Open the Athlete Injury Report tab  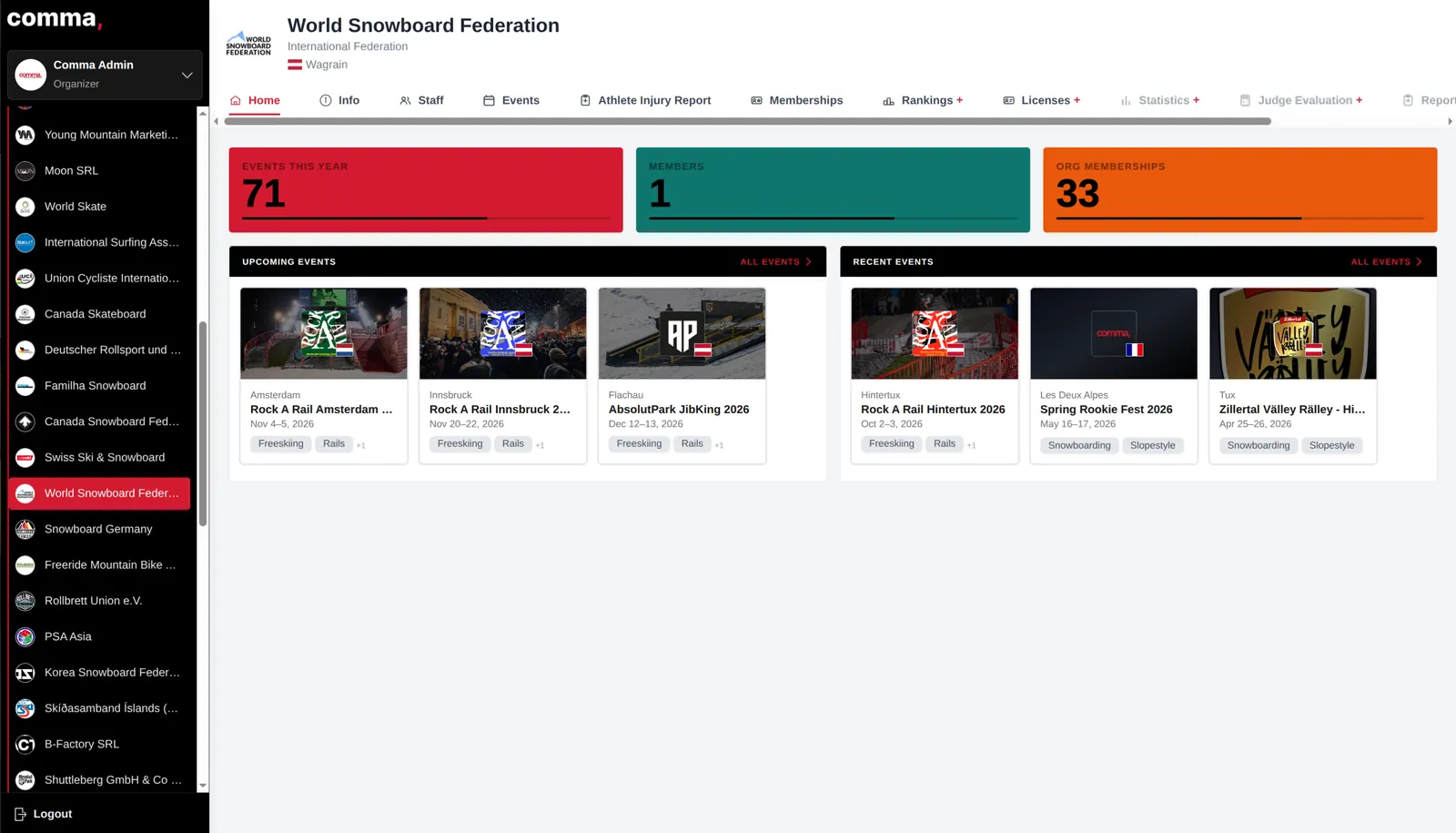[x=645, y=100]
